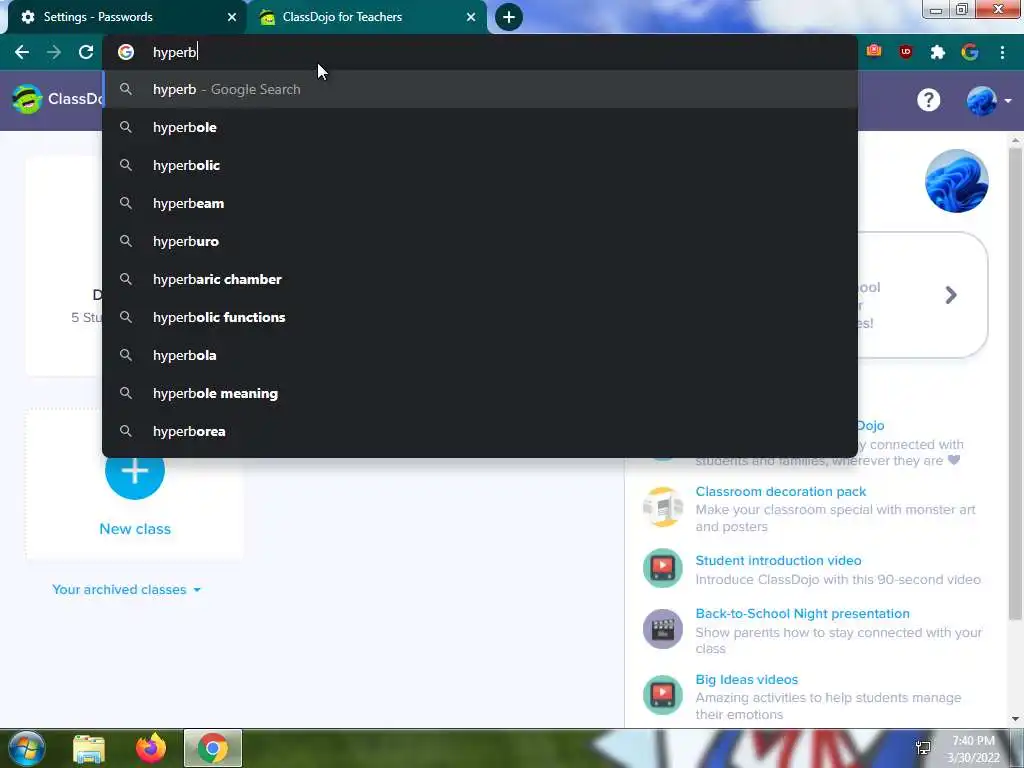Open the Windows Start menu
Screen dimensions: 1024x768
[26, 748]
